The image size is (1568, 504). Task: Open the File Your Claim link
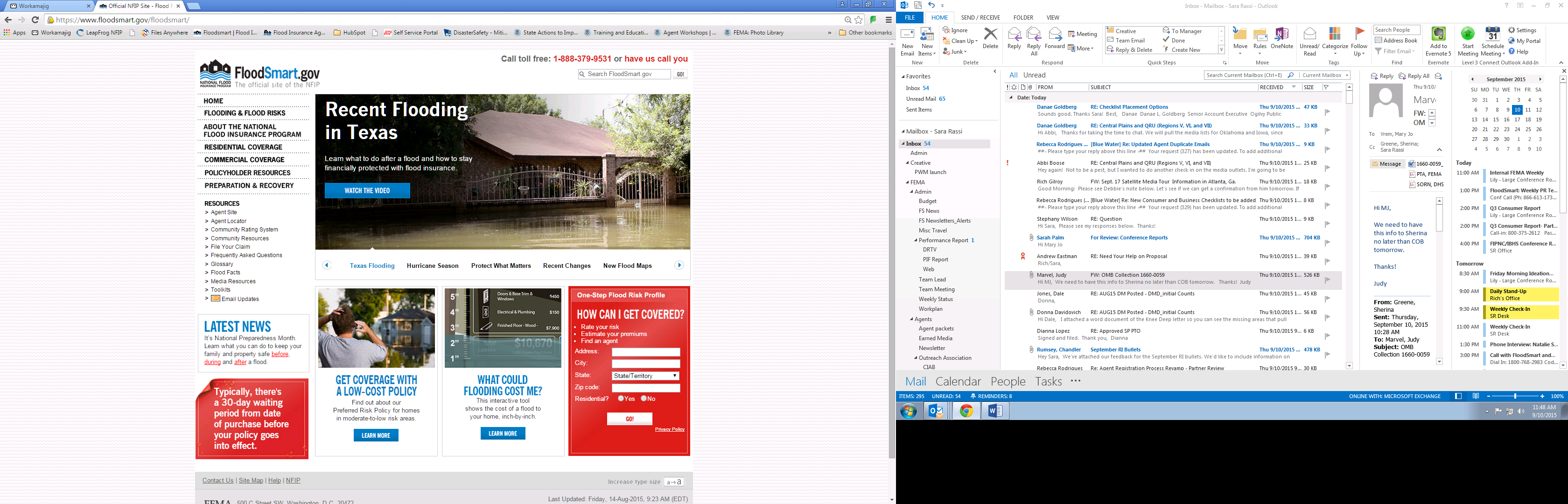point(230,246)
